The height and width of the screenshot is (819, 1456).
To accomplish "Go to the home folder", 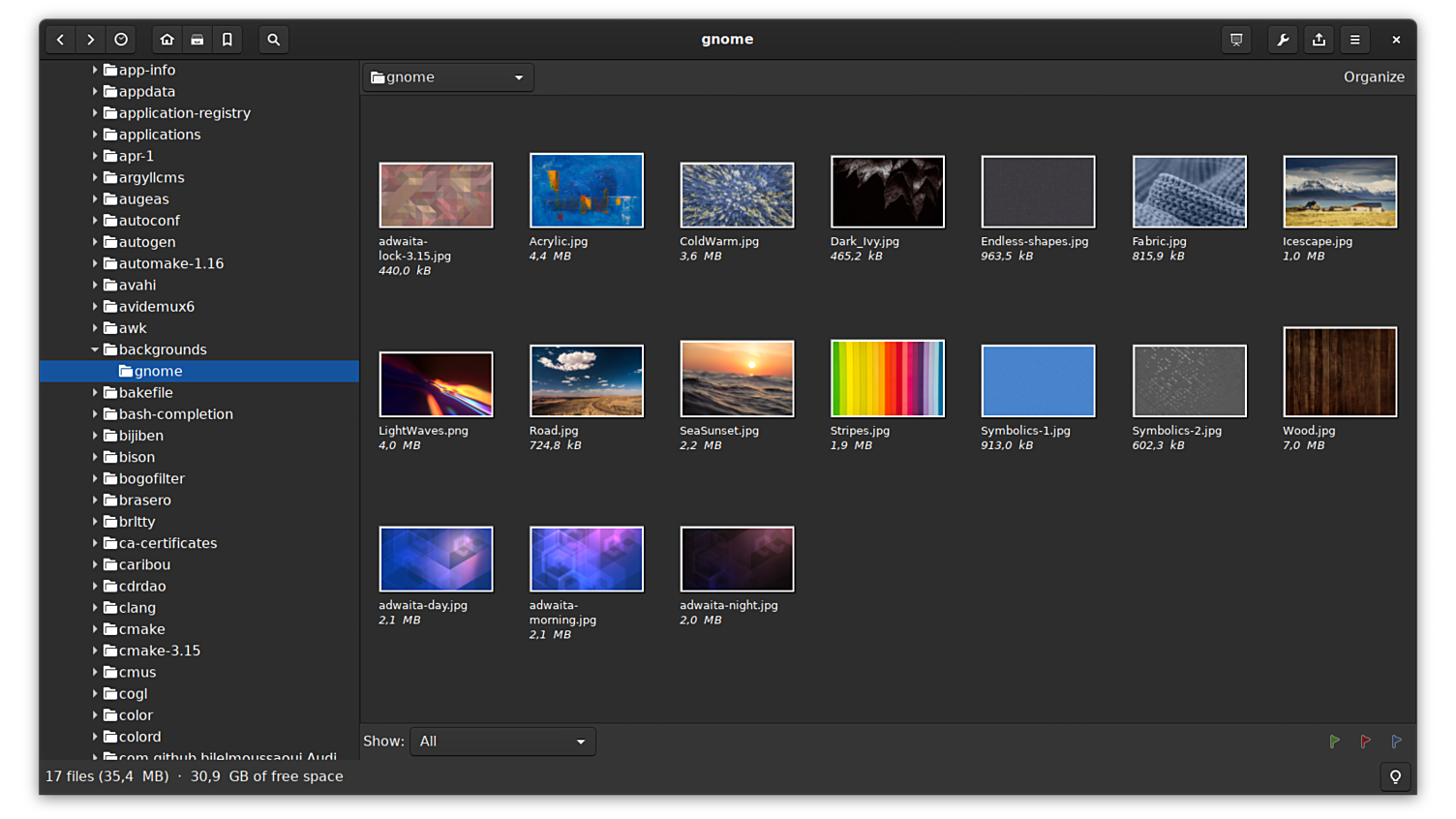I will click(x=167, y=40).
